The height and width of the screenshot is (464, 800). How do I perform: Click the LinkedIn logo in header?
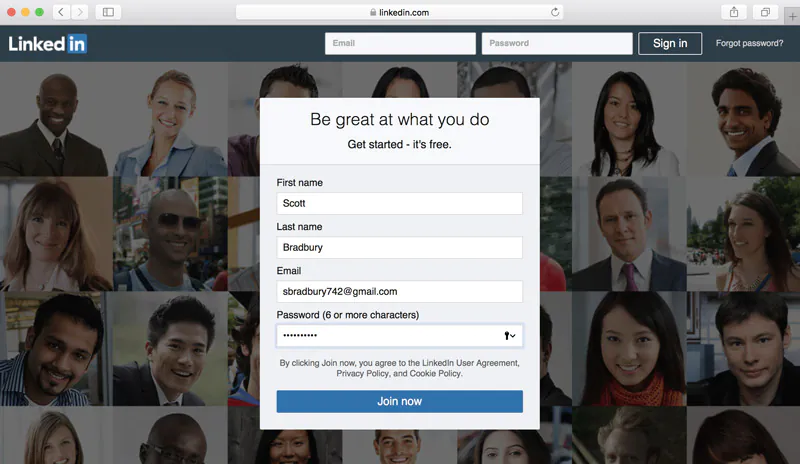(47, 44)
